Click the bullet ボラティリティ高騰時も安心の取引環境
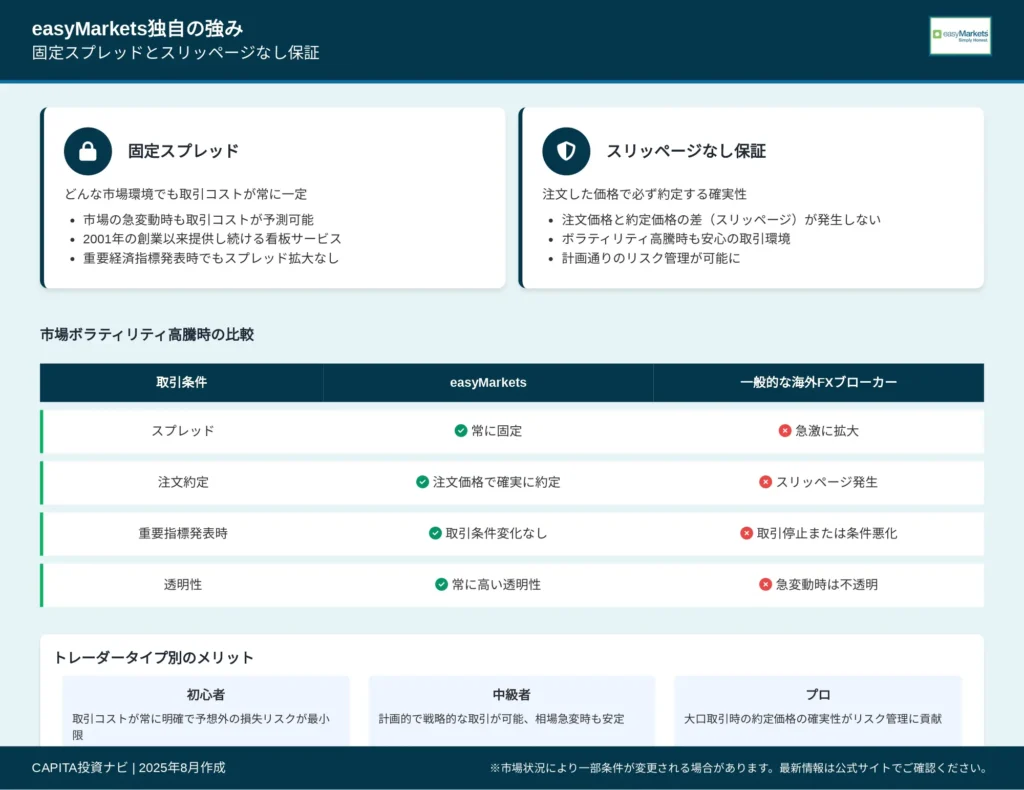 (x=676, y=239)
